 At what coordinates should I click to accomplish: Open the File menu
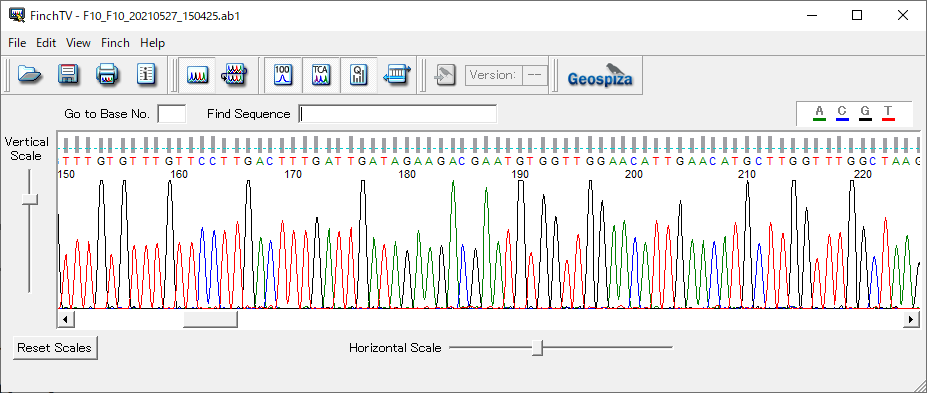(17, 43)
